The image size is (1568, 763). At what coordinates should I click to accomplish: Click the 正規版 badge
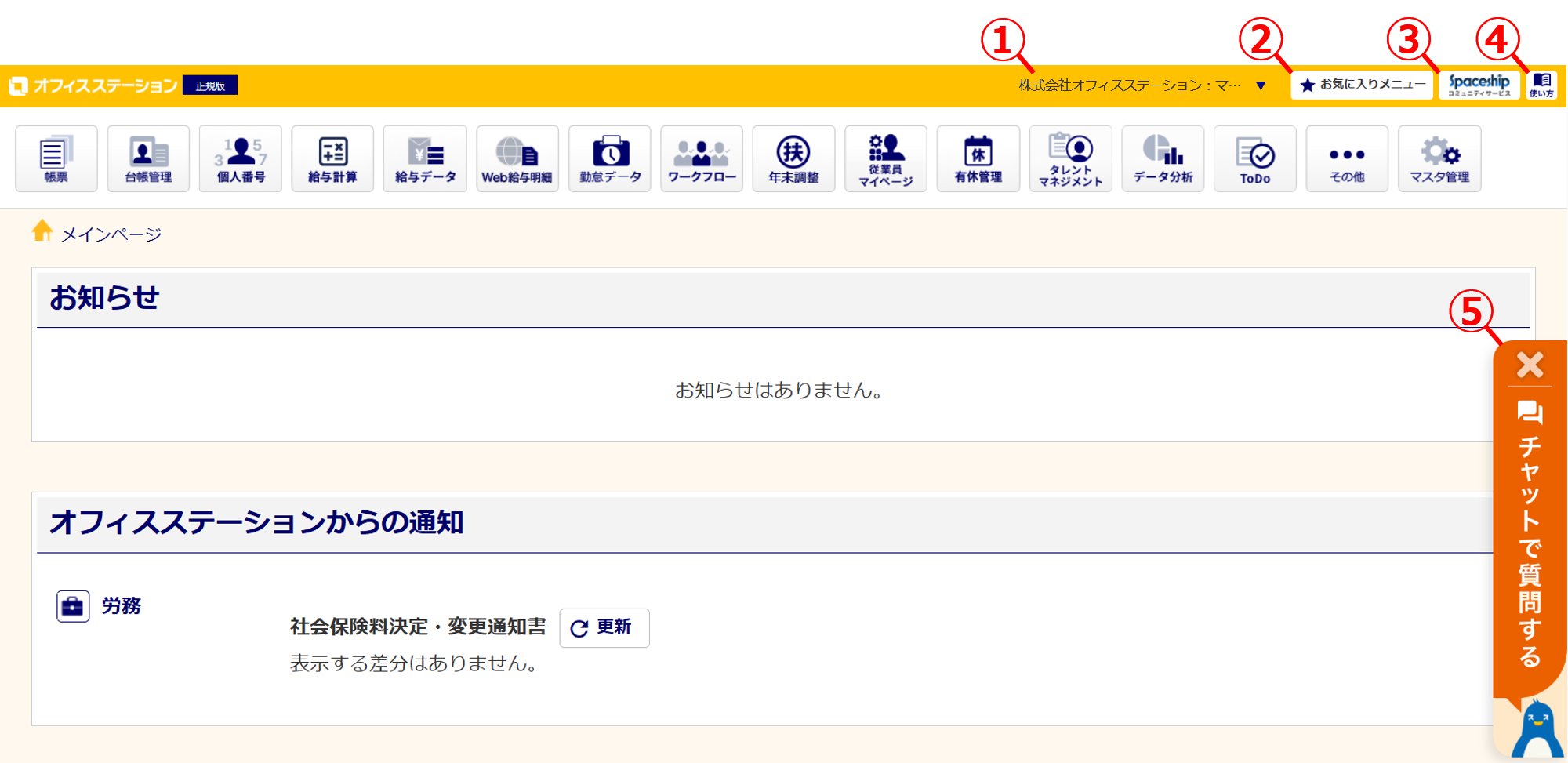pyautogui.click(x=210, y=85)
